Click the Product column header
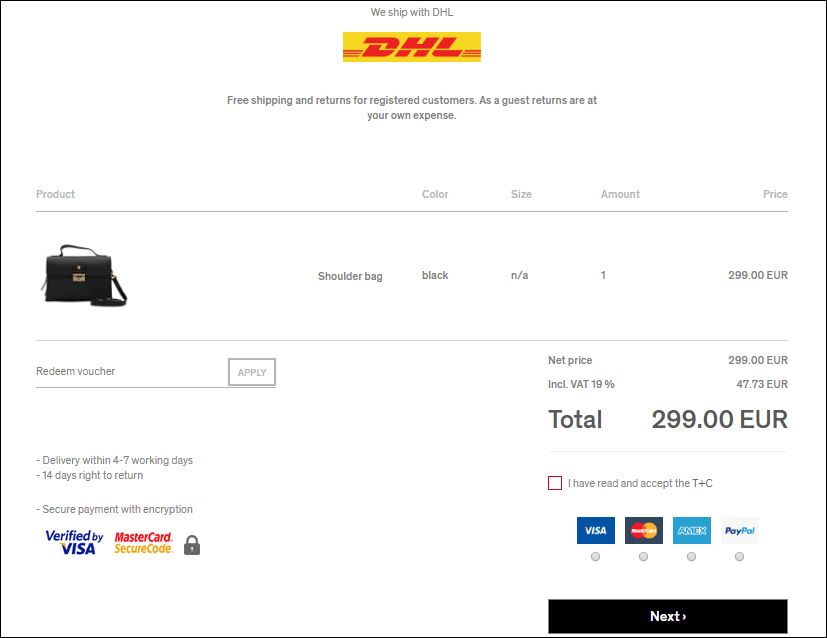 coord(55,194)
